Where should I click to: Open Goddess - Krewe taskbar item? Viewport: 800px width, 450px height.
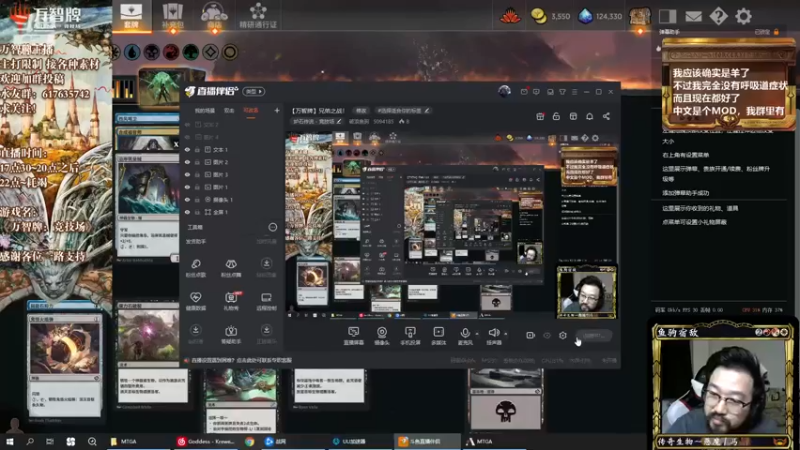coord(206,441)
